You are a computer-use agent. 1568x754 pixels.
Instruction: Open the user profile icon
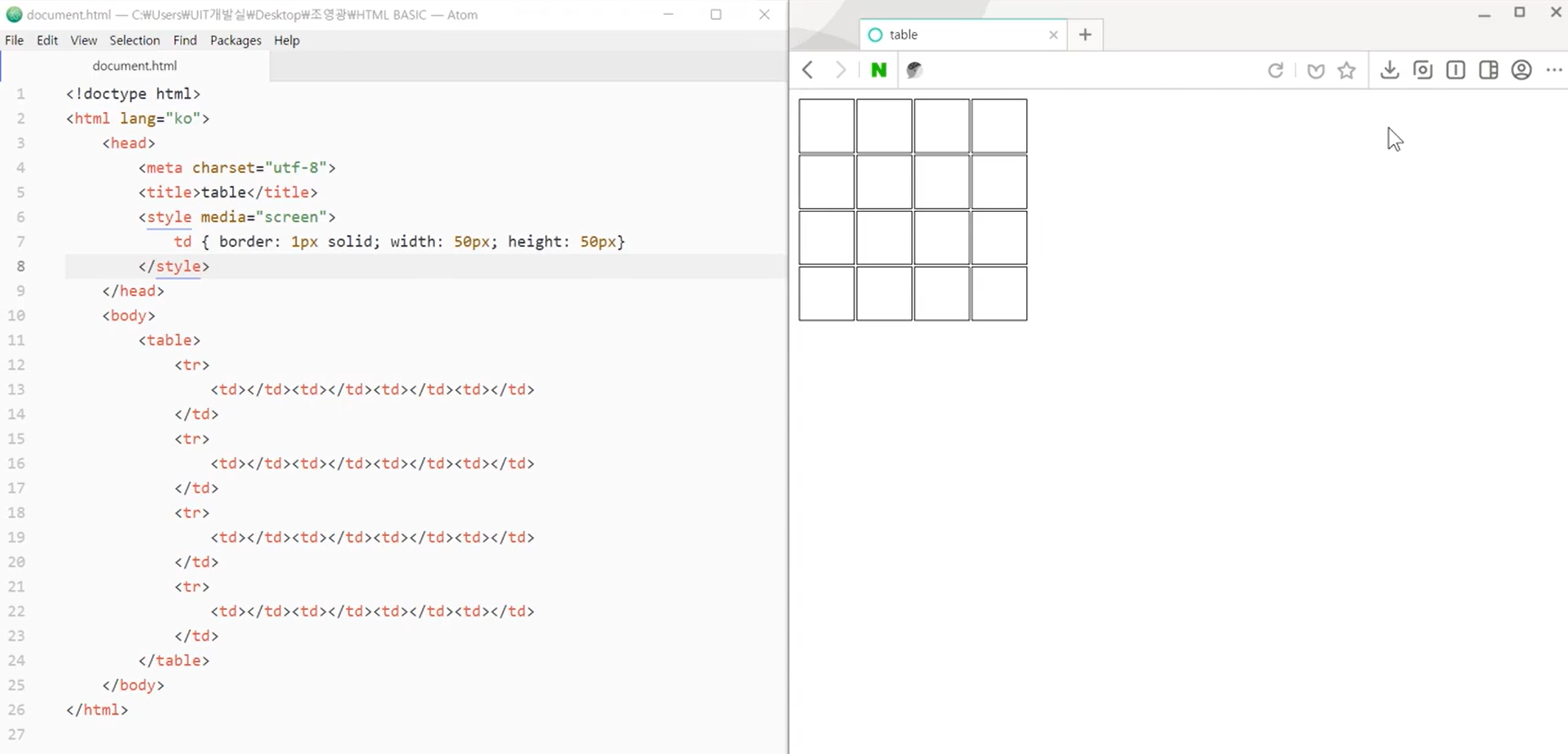[1521, 70]
